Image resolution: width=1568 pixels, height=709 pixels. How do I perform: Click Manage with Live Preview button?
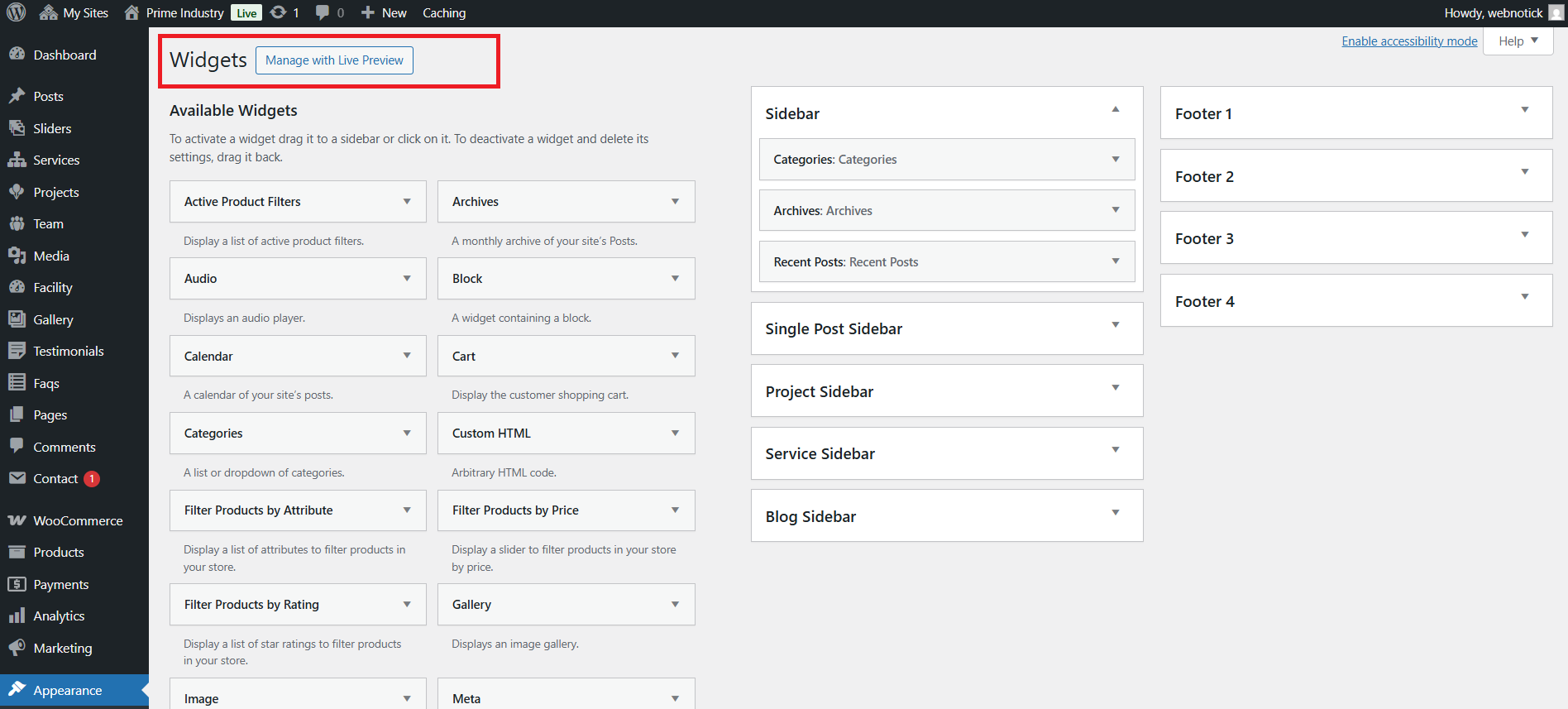coord(334,60)
